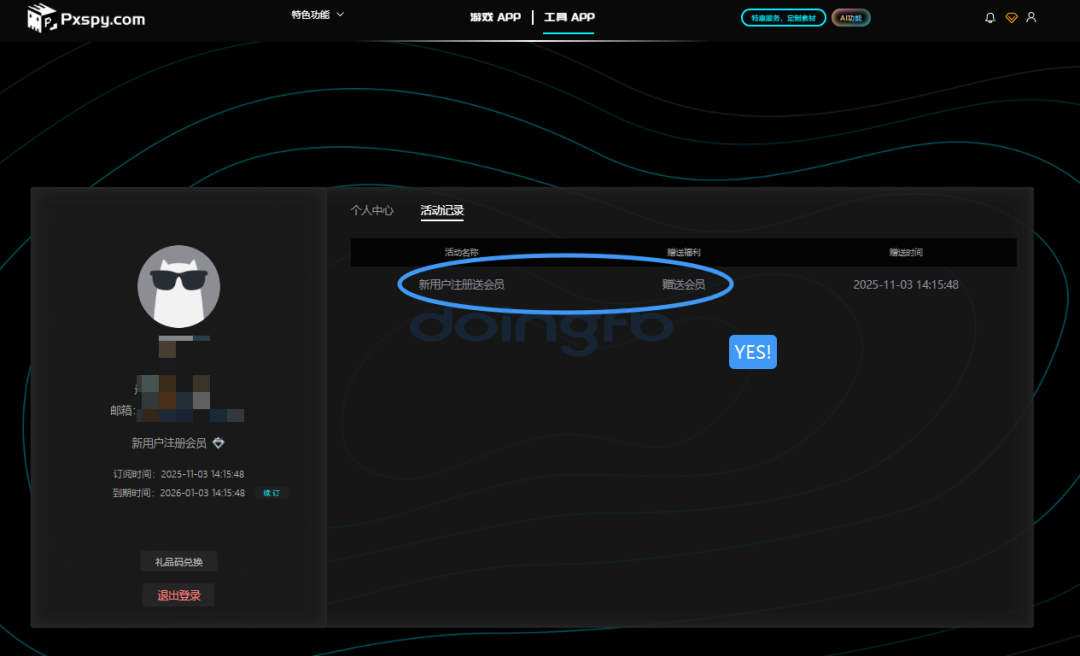
Task: Click the 特惠服务, 定制素材 button
Action: 784,18
